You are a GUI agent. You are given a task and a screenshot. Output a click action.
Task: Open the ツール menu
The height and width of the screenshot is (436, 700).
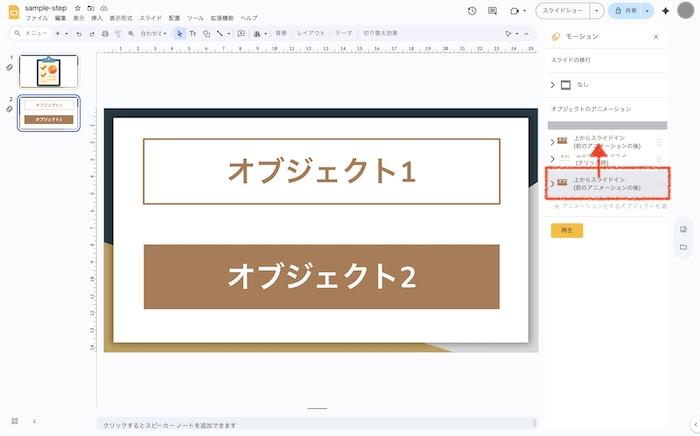coord(195,18)
